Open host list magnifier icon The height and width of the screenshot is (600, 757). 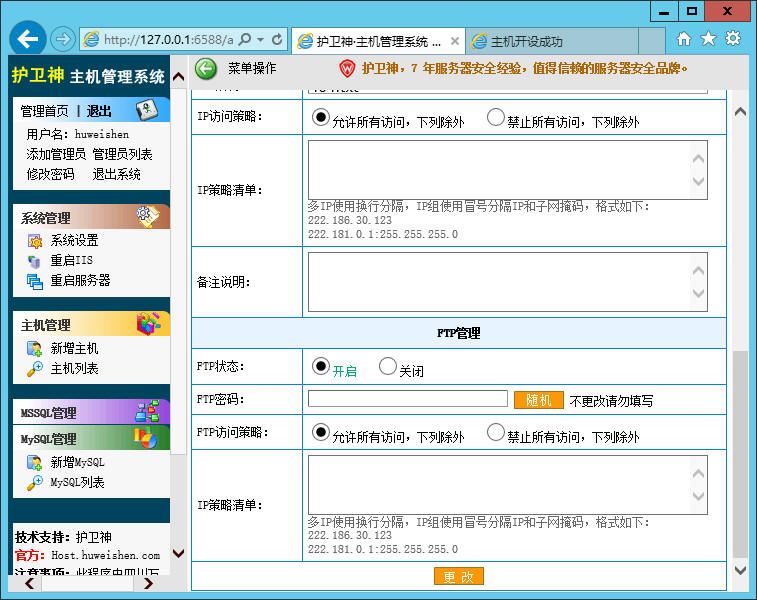click(x=34, y=369)
